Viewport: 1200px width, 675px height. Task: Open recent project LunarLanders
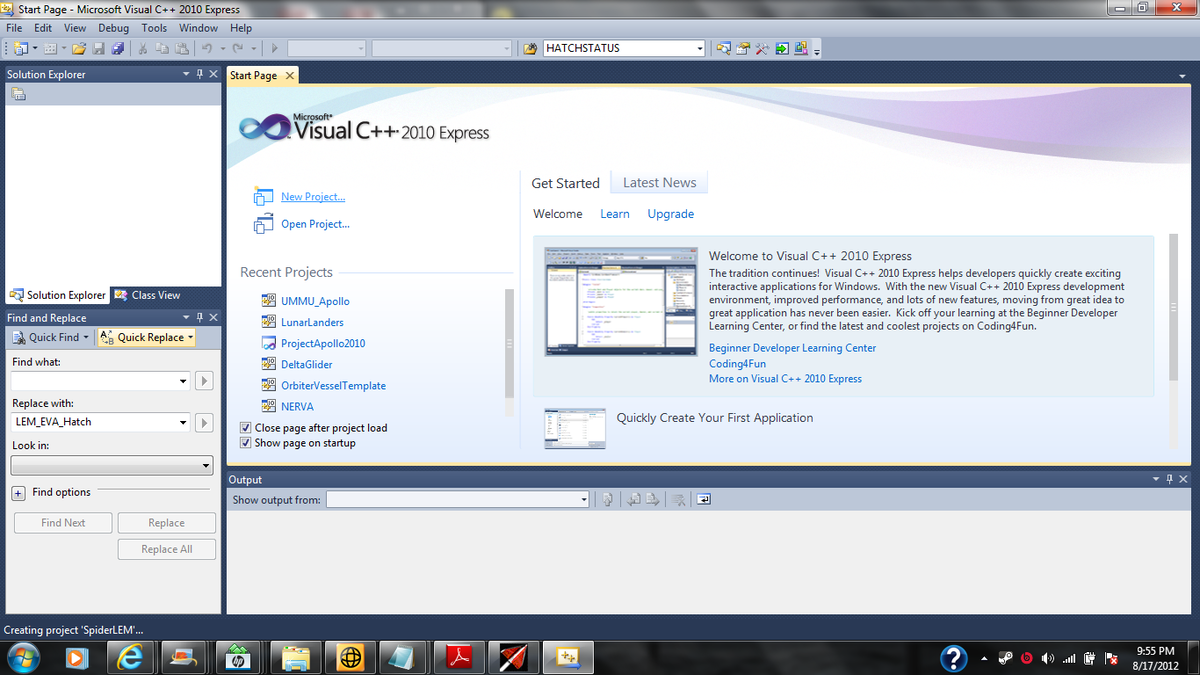pyautogui.click(x=312, y=322)
